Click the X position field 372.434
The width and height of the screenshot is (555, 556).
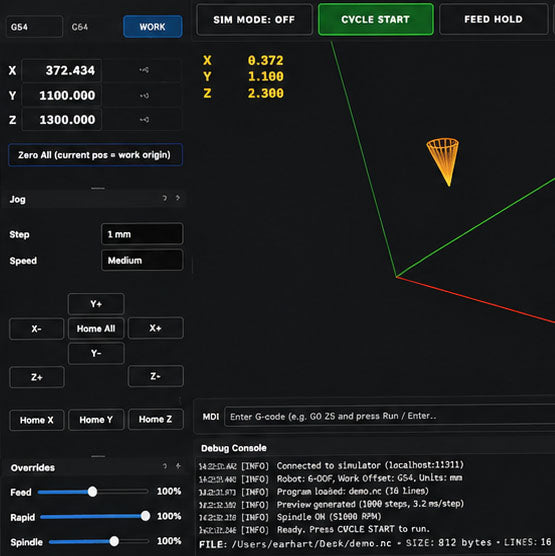tap(62, 71)
